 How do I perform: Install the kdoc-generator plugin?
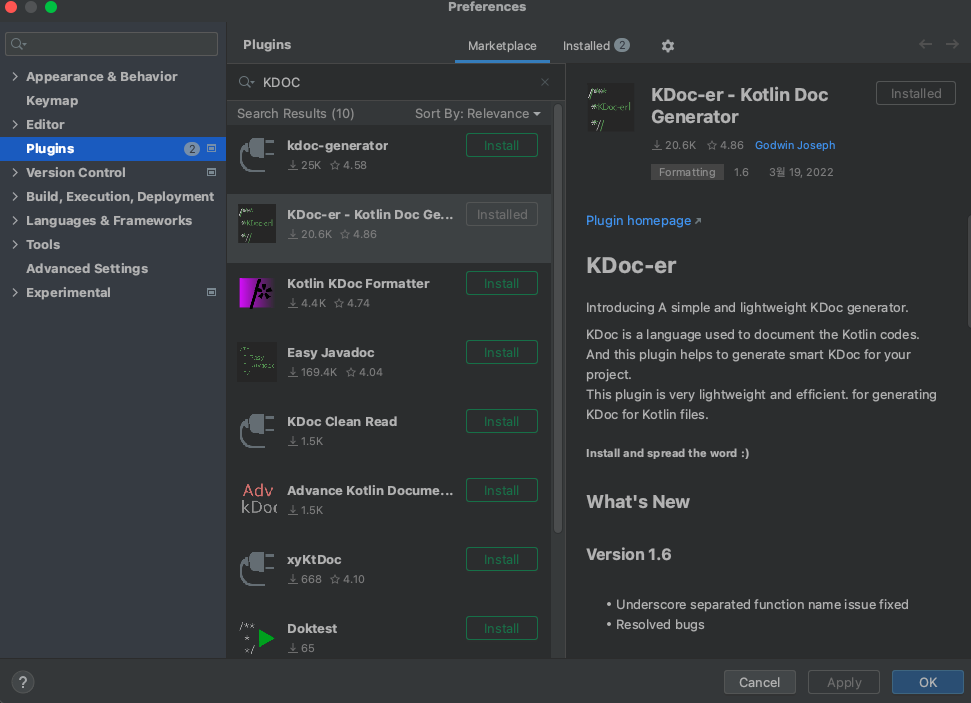[x=502, y=146]
